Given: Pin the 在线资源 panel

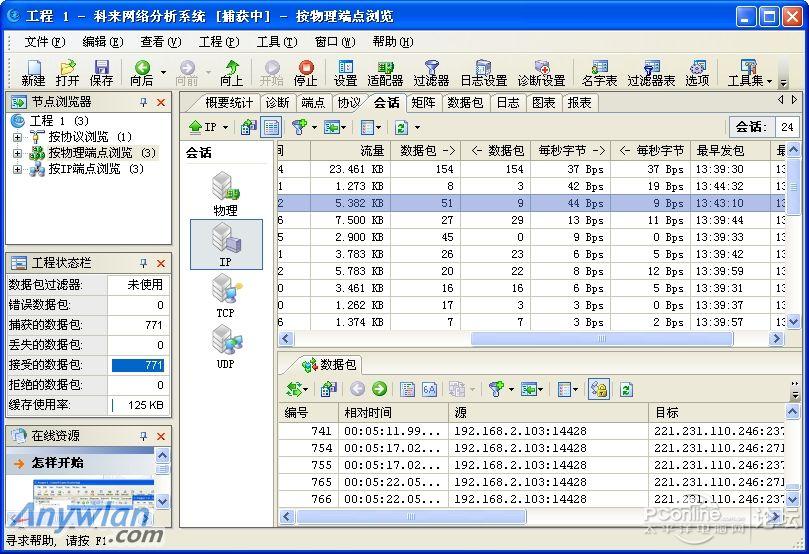Looking at the screenshot, I should click(x=143, y=436).
